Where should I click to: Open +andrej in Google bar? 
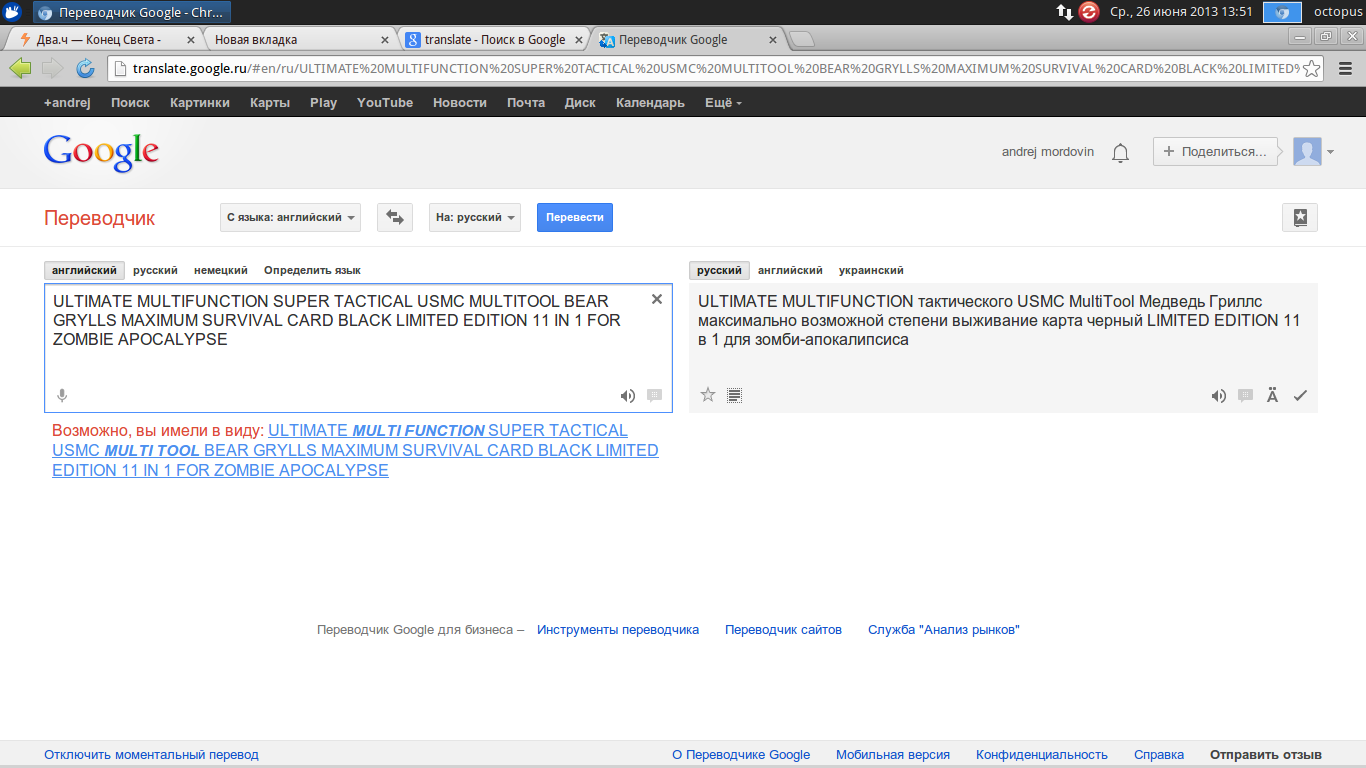coord(67,103)
